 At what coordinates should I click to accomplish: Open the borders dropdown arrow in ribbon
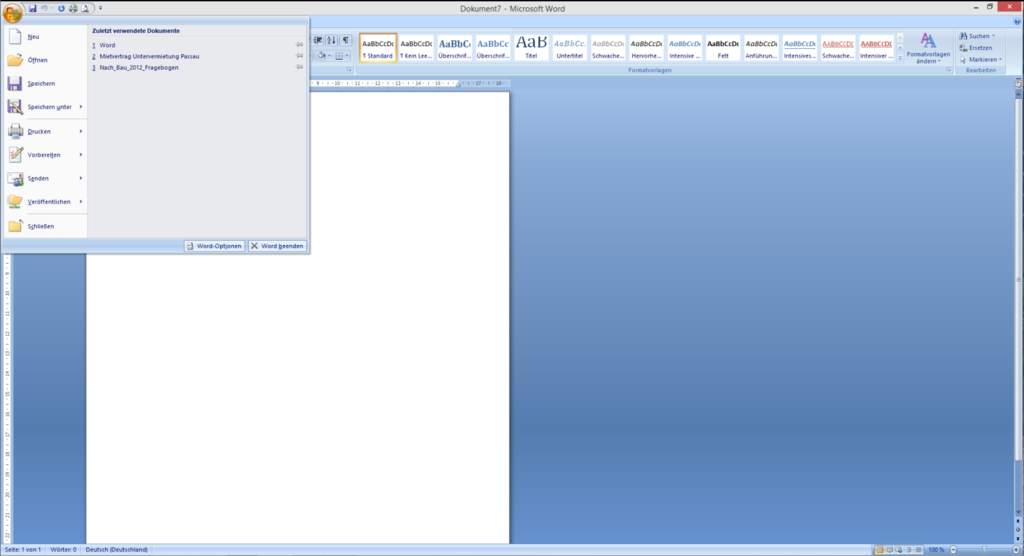point(347,56)
